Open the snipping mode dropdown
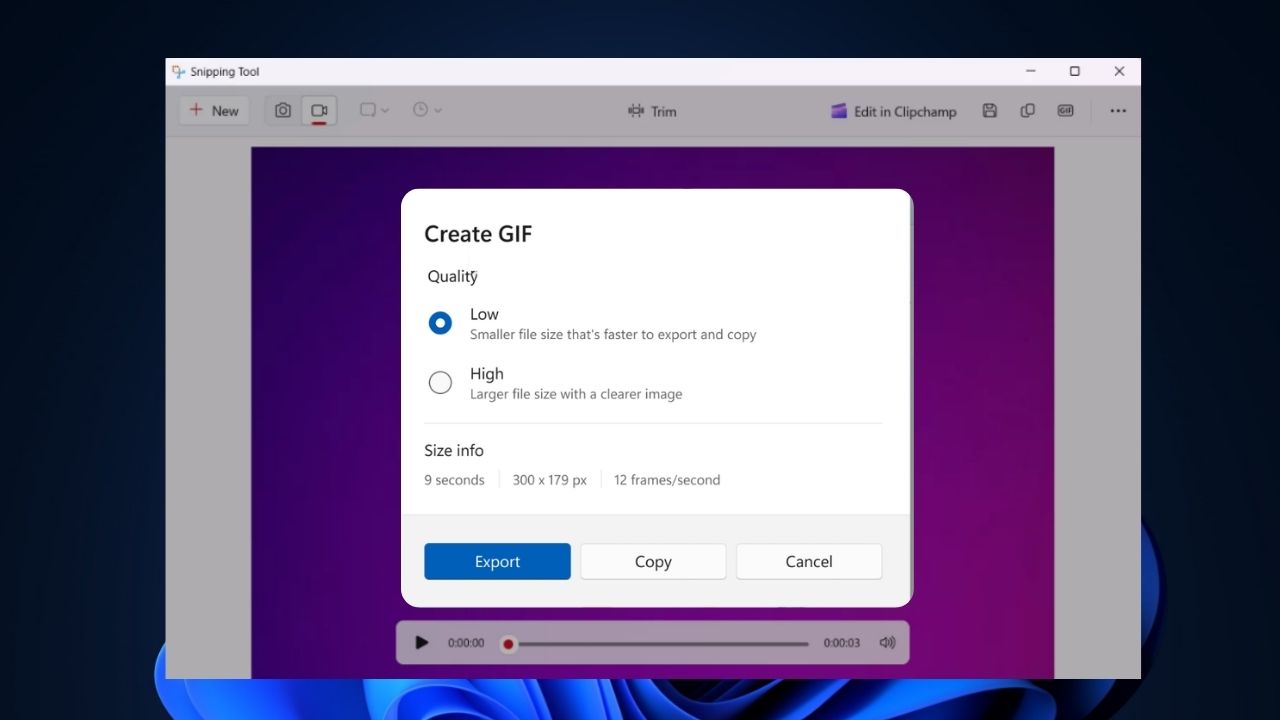Viewport: 1280px width, 720px height. (x=373, y=110)
